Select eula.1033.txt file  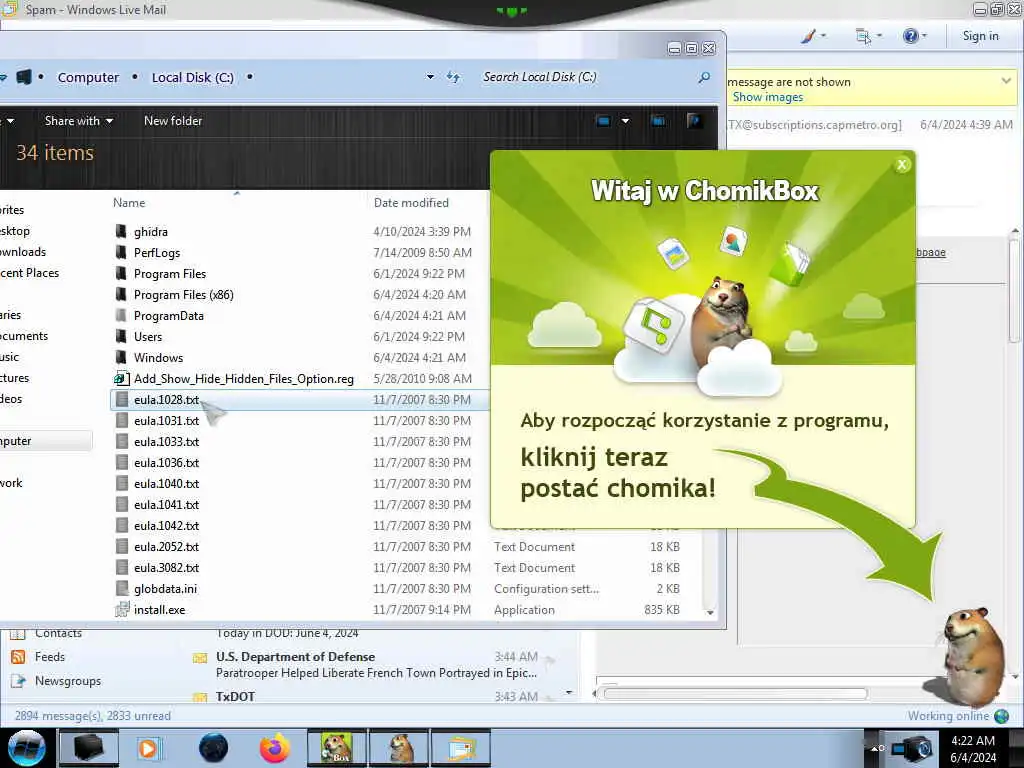click(x=166, y=441)
